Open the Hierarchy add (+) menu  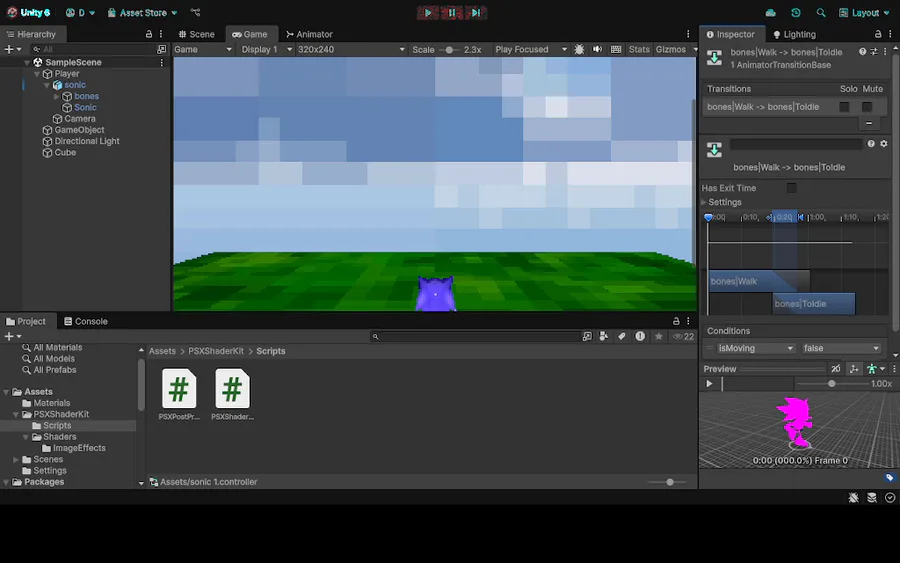click(13, 49)
